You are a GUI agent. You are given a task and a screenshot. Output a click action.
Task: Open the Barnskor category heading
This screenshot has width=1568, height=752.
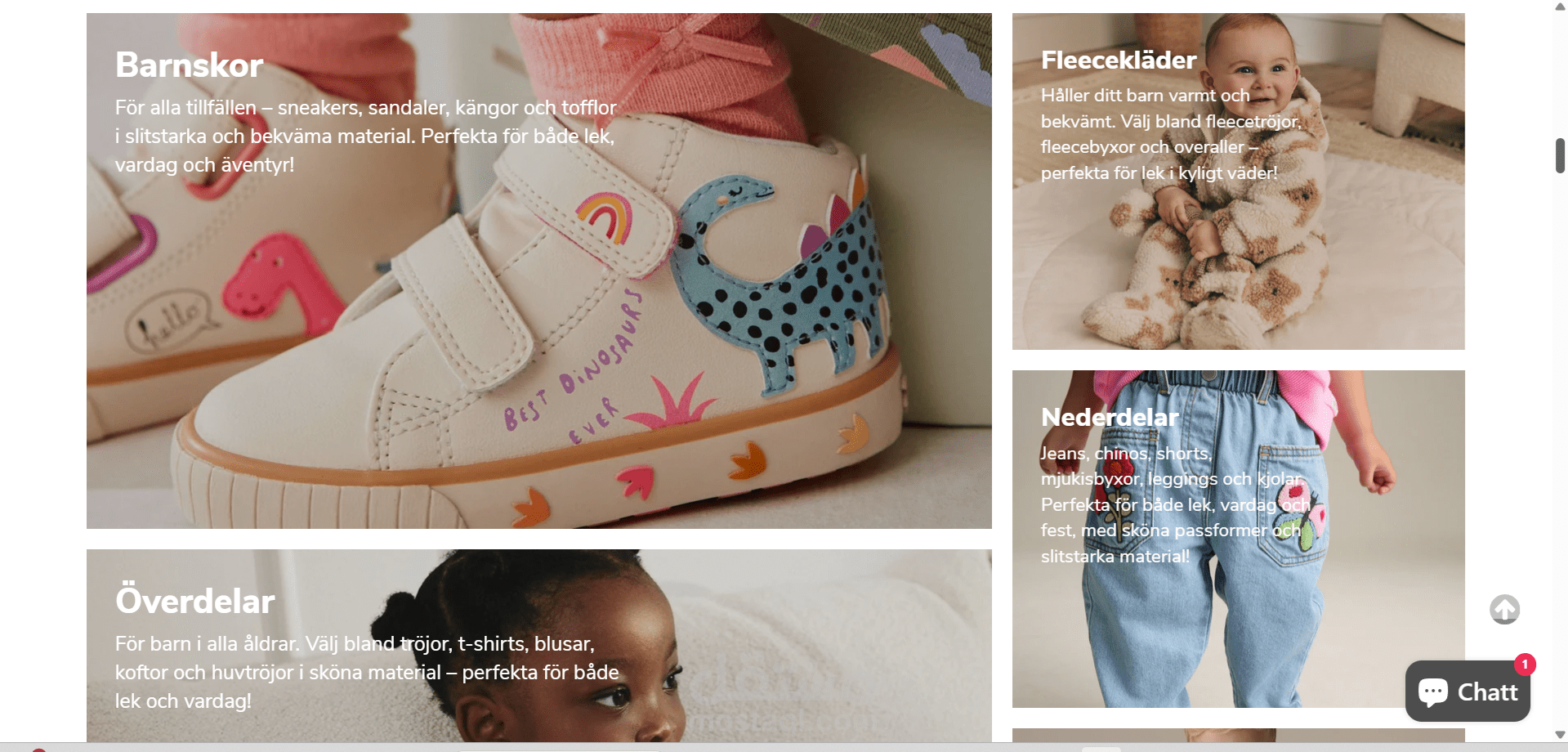189,65
